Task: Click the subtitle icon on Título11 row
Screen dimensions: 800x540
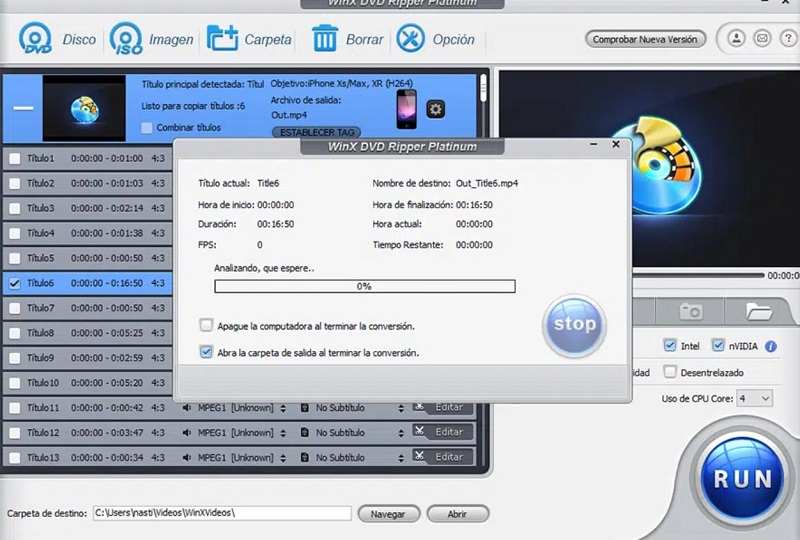Action: (x=305, y=408)
